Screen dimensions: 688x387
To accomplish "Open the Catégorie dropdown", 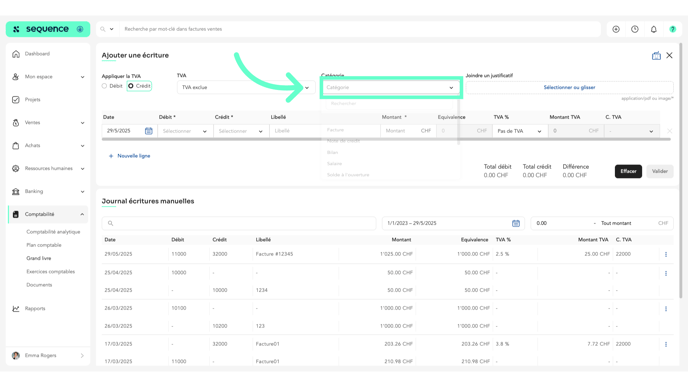I will [x=390, y=87].
